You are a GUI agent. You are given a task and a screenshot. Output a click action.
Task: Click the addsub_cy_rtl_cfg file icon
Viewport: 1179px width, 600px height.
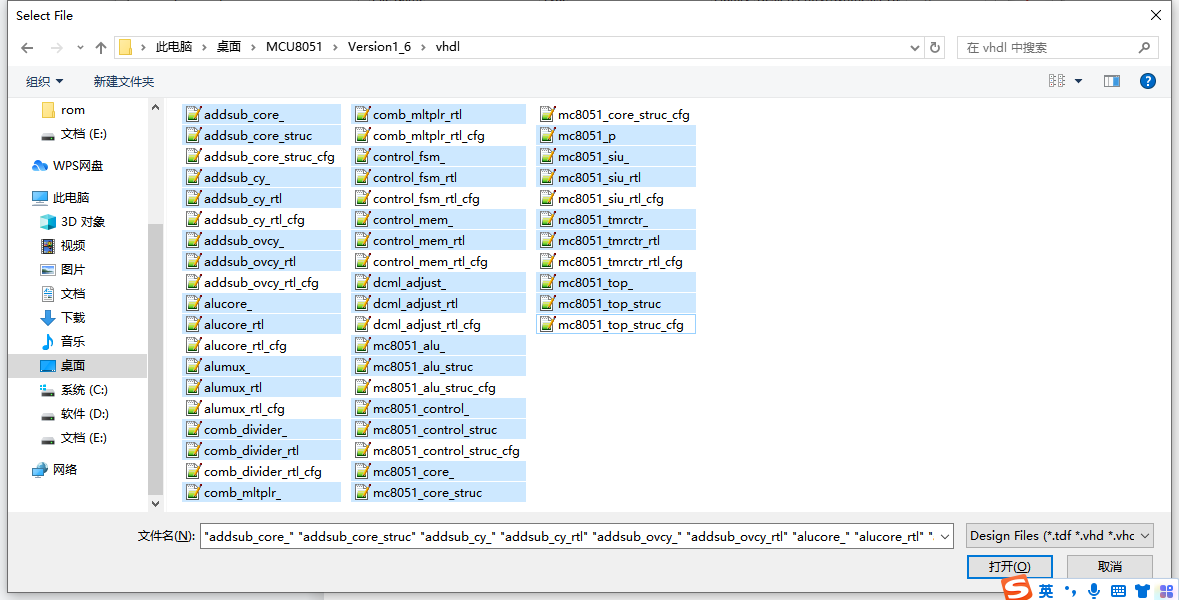(193, 220)
